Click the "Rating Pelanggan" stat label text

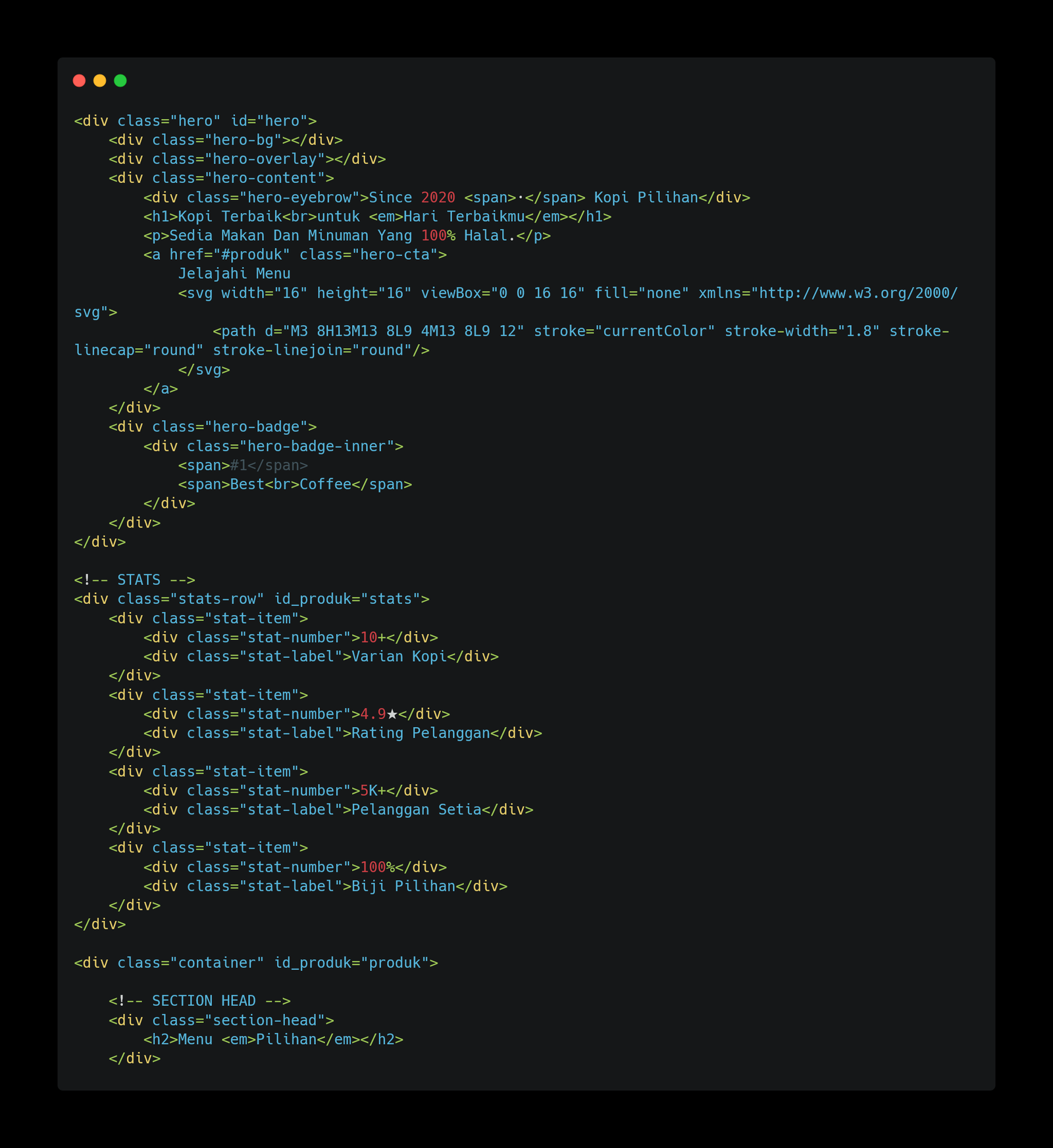point(421,733)
